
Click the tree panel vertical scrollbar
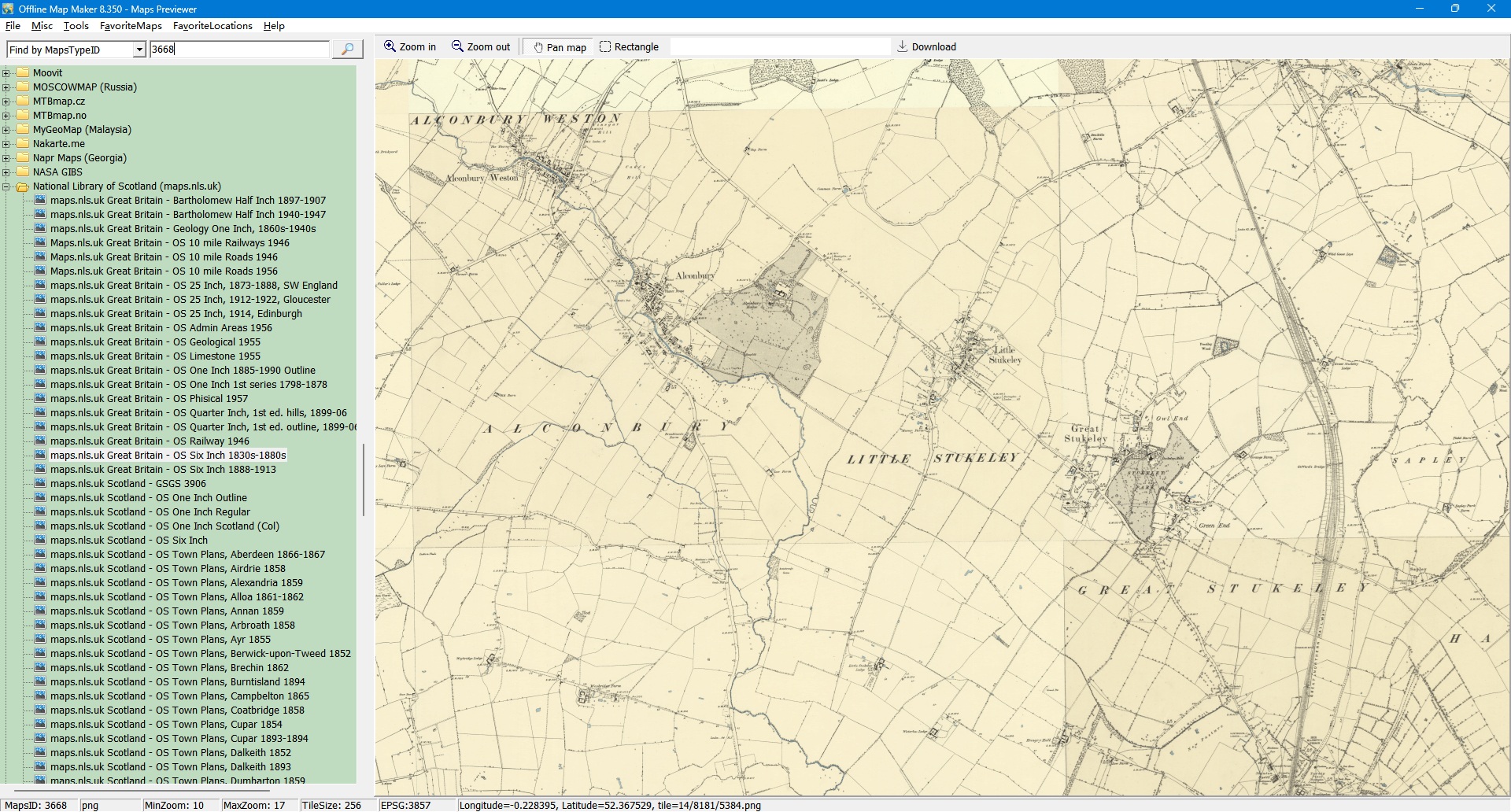tap(363, 480)
